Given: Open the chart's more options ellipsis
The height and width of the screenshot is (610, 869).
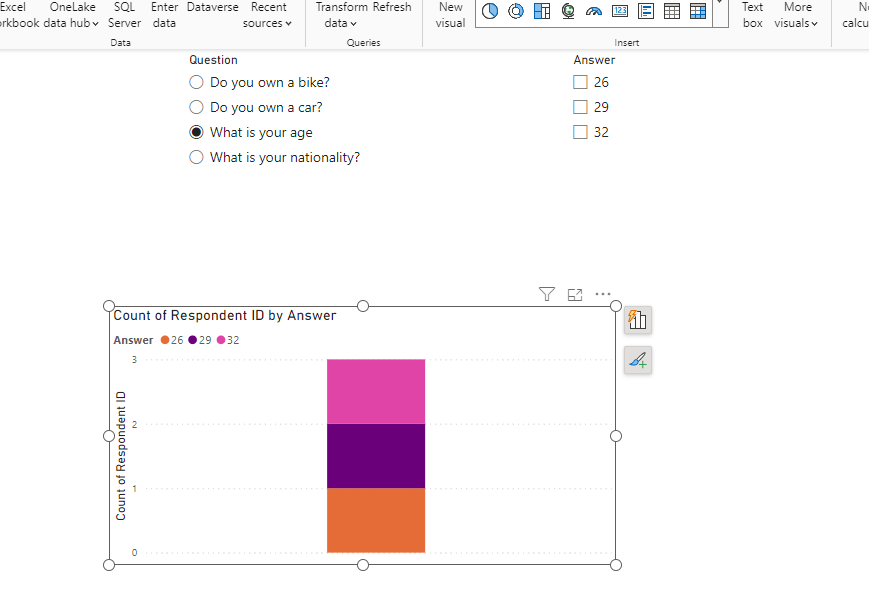Looking at the screenshot, I should [602, 294].
